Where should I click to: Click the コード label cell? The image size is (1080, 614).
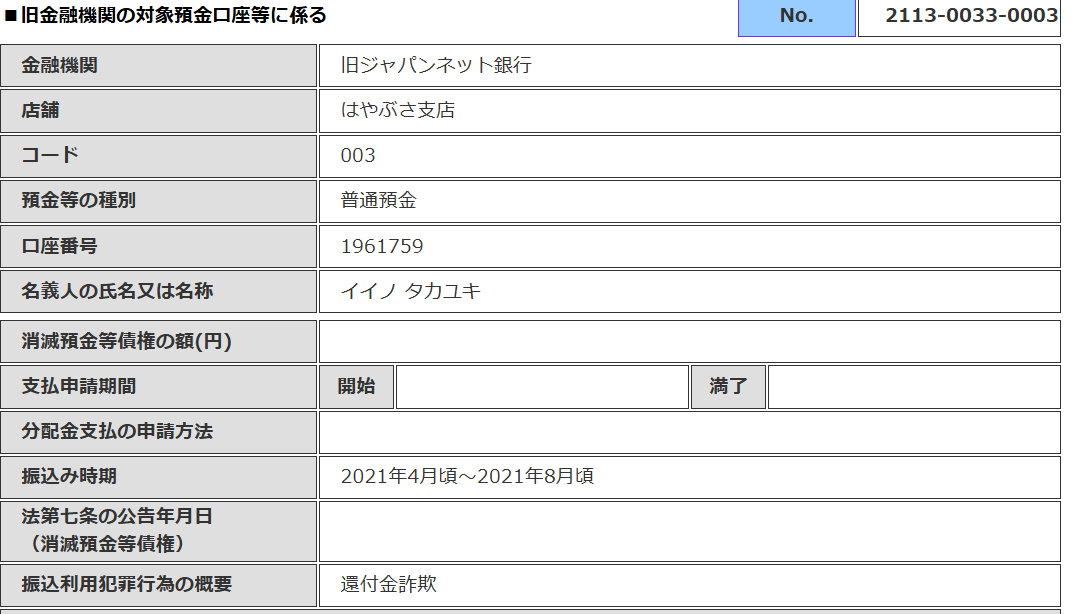(158, 156)
